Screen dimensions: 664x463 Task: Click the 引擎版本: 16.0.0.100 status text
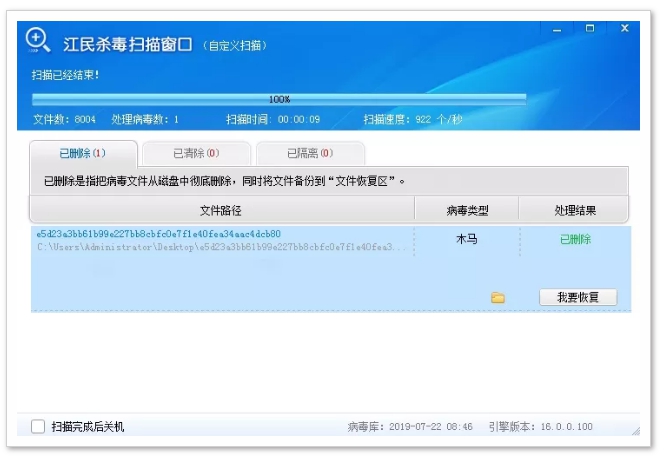(x=541, y=427)
